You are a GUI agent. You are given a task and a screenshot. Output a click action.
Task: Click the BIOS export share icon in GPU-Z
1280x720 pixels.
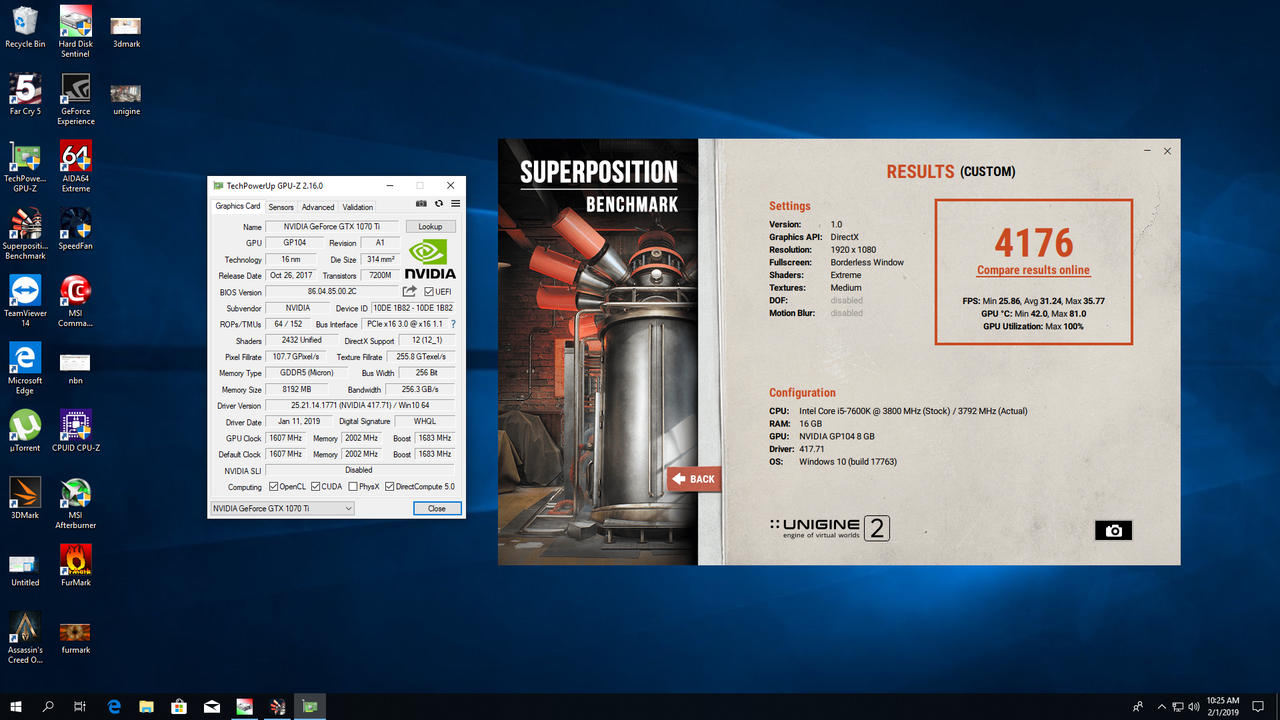point(409,292)
